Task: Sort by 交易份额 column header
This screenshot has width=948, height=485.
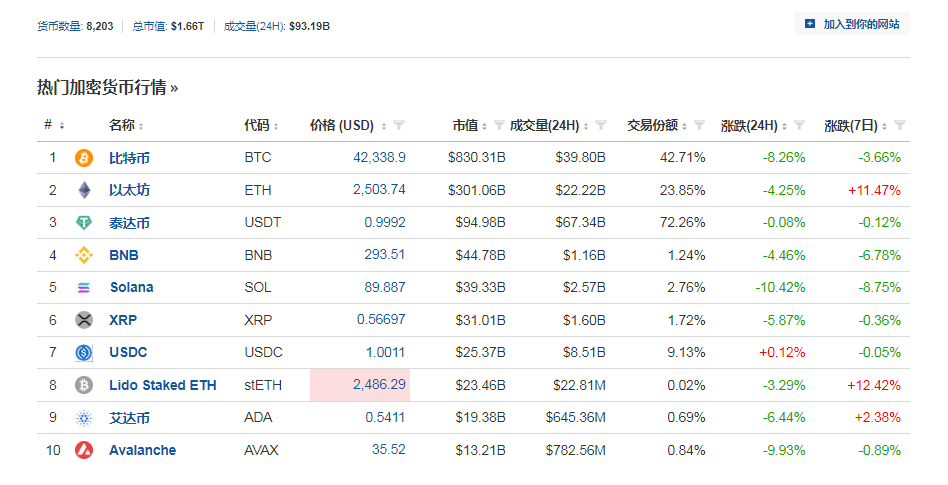Action: pyautogui.click(x=657, y=126)
